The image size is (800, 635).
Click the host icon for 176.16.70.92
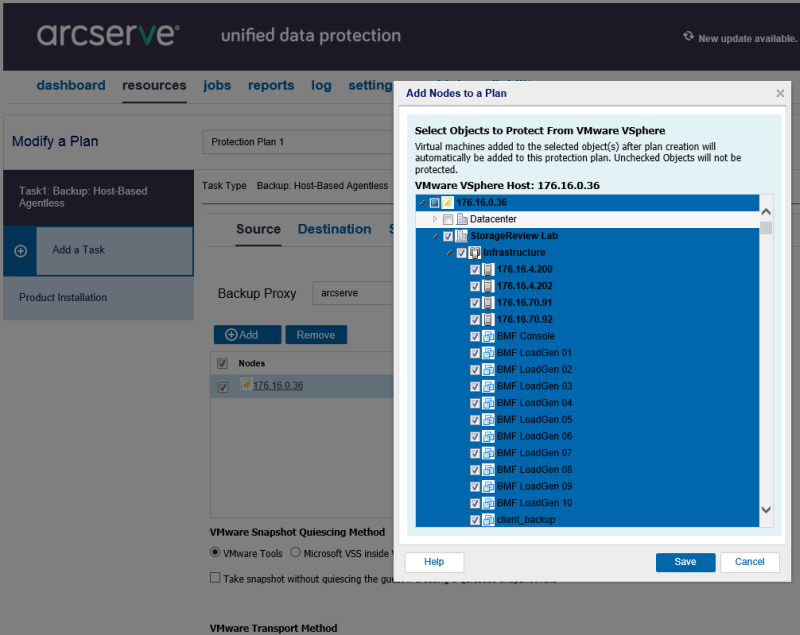pos(488,319)
